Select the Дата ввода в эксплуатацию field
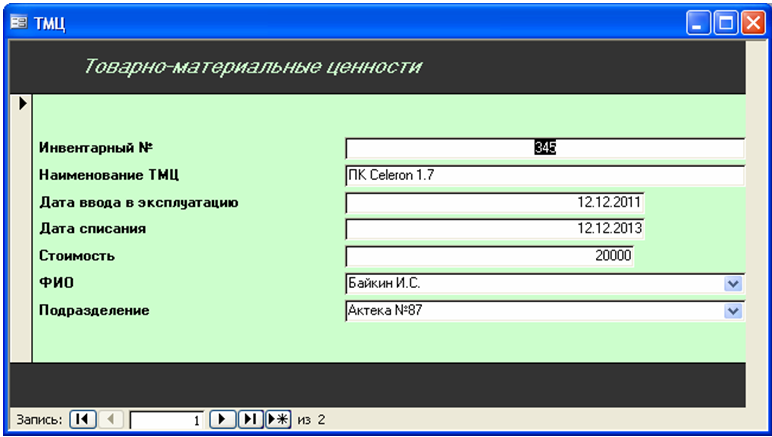The height and width of the screenshot is (437, 772). point(494,203)
